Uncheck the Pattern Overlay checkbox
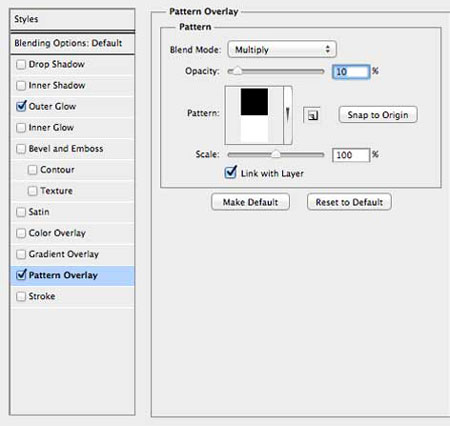This screenshot has height=426, width=450. point(21,275)
